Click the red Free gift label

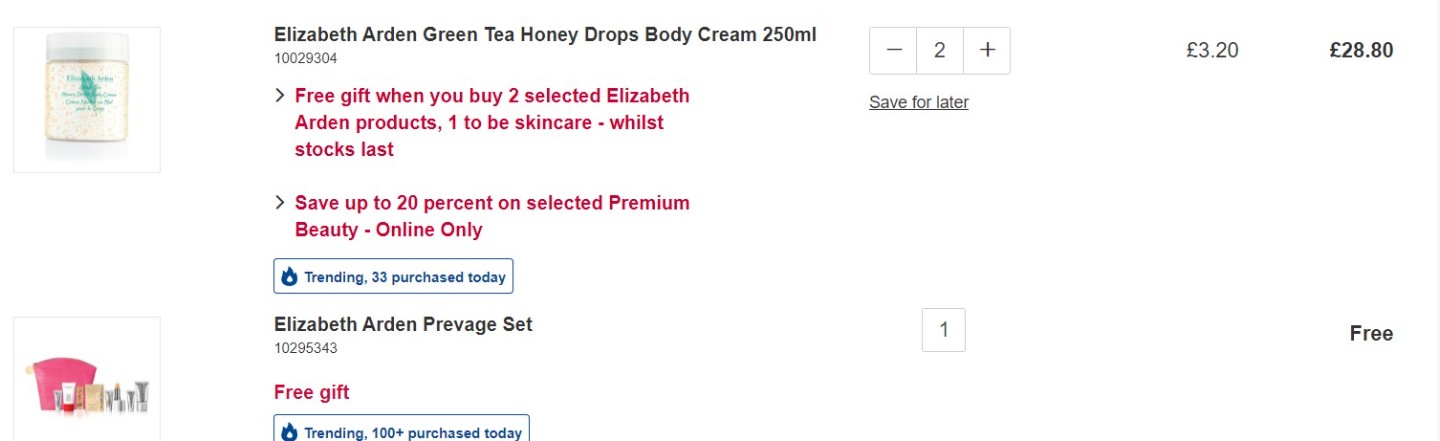[312, 392]
